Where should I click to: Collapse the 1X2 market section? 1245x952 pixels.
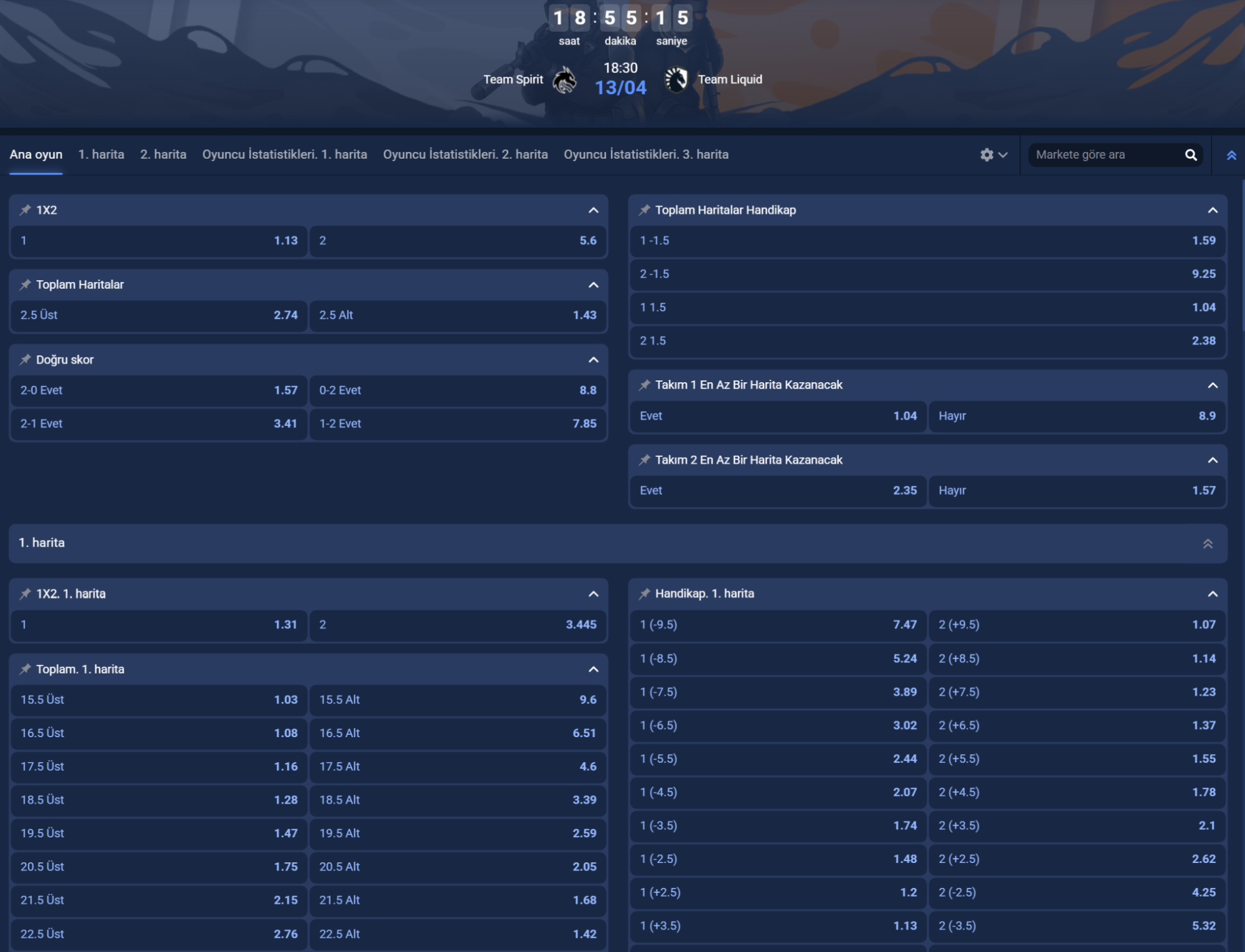point(593,210)
